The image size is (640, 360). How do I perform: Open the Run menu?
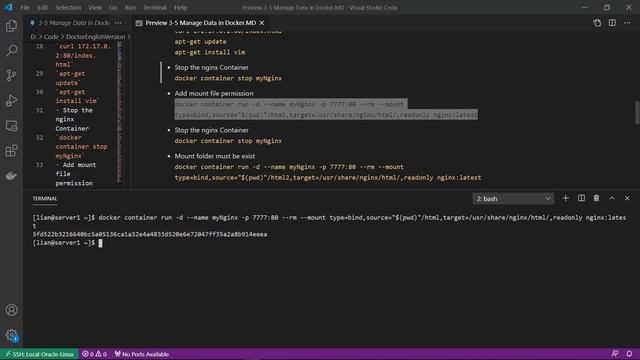point(130,7)
